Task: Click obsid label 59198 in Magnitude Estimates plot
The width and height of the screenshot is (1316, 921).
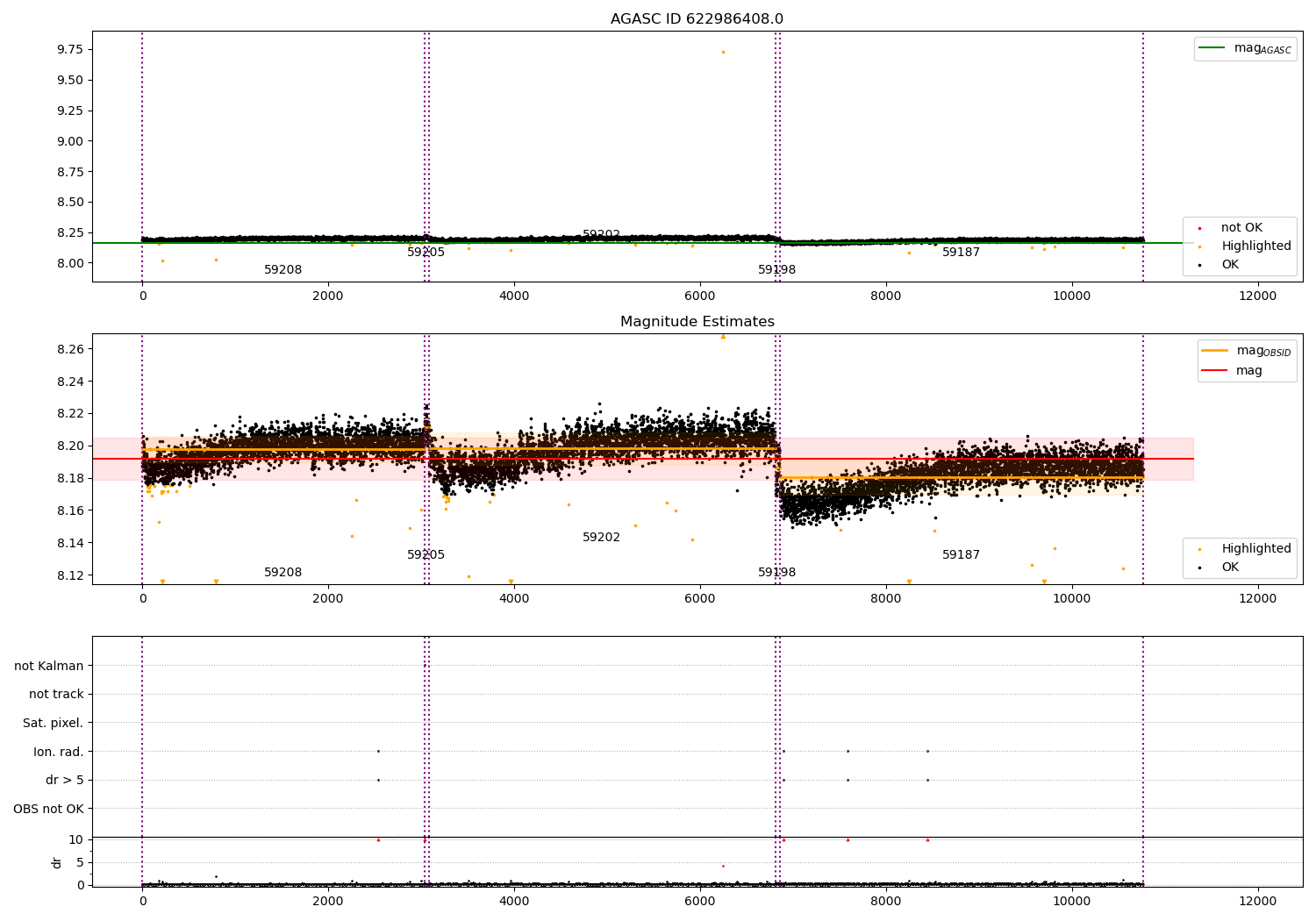Action: [776, 573]
